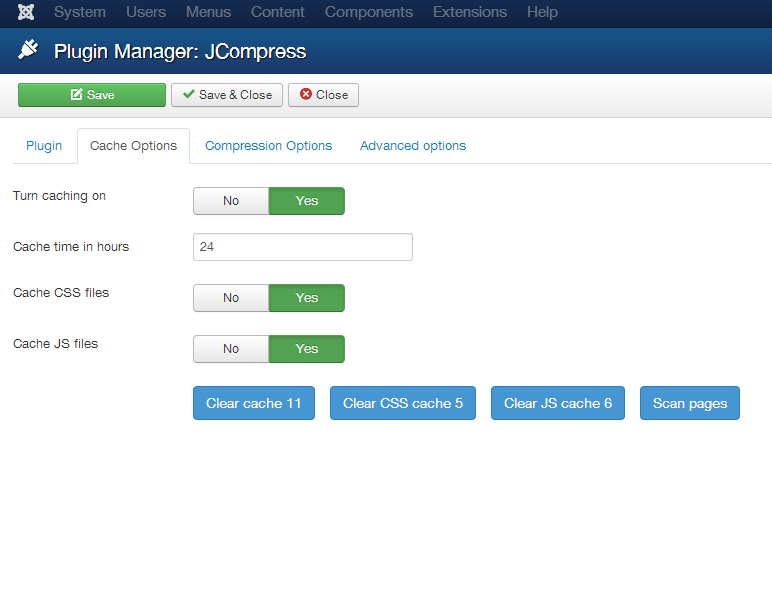The image size is (772, 590).
Task: Click the Clear CSS cache 5 button
Action: pyautogui.click(x=403, y=403)
